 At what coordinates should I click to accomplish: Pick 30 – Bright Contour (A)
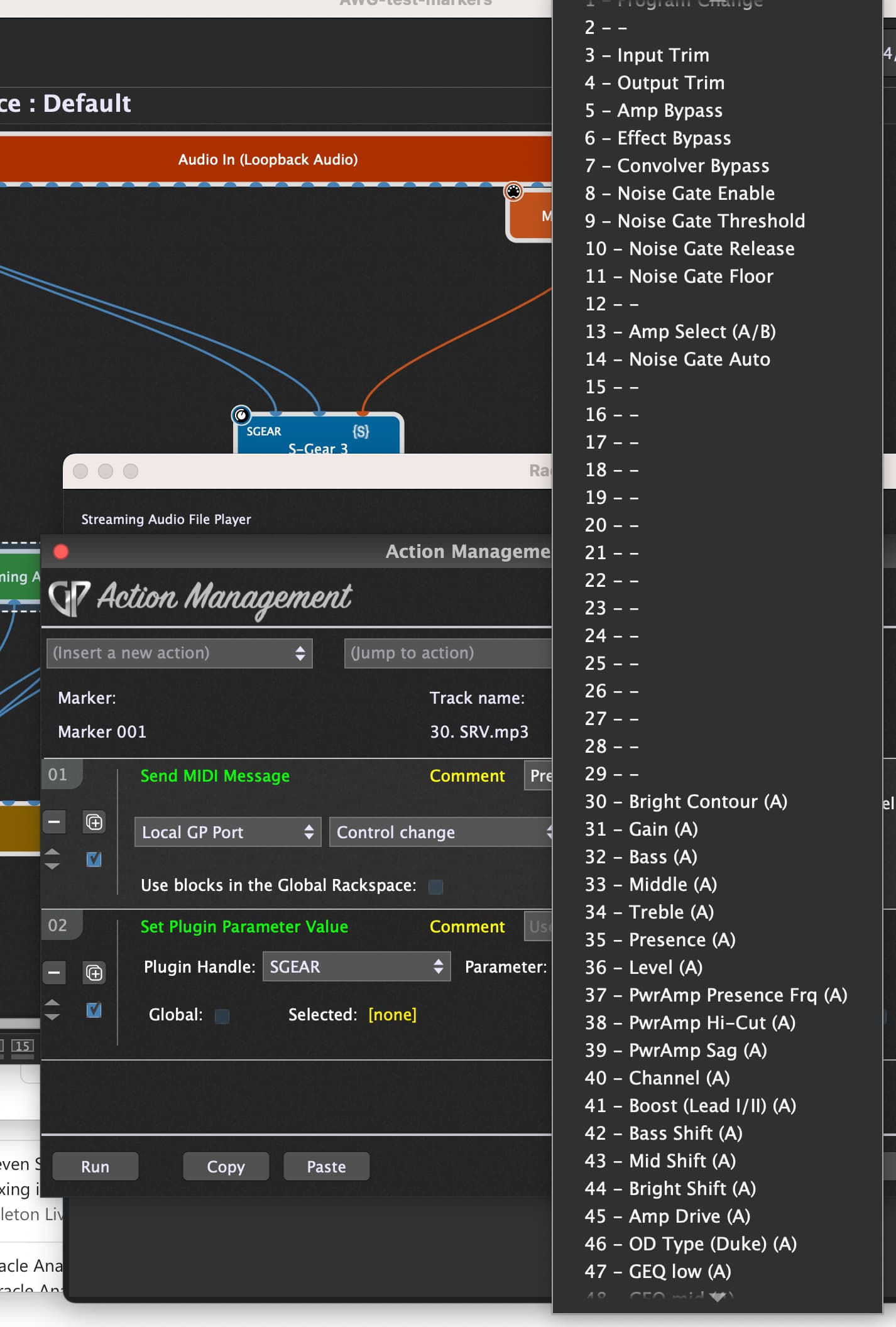718,801
